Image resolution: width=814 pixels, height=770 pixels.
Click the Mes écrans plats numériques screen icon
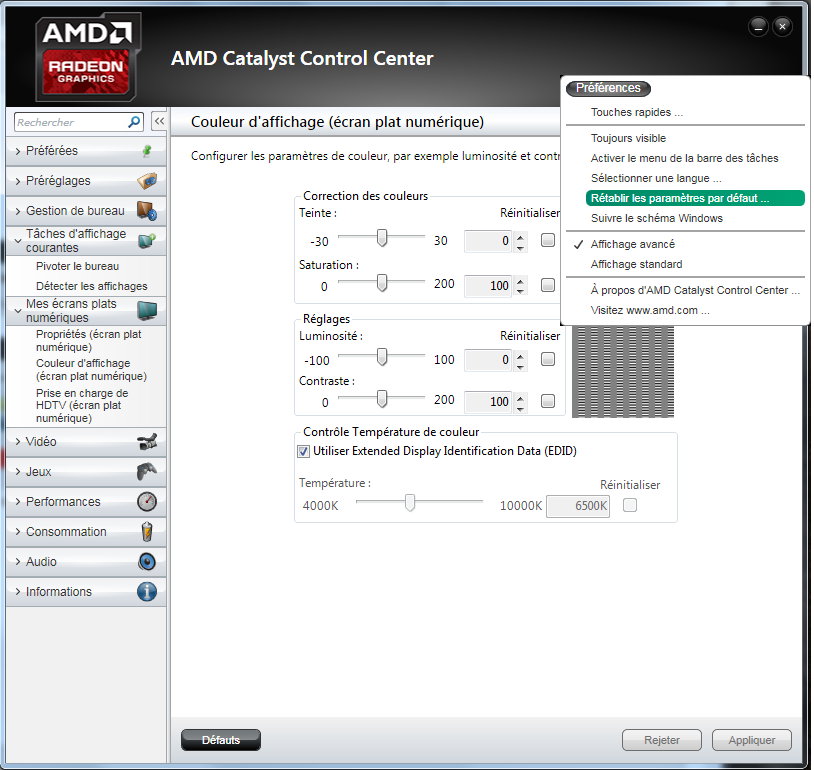click(x=147, y=310)
